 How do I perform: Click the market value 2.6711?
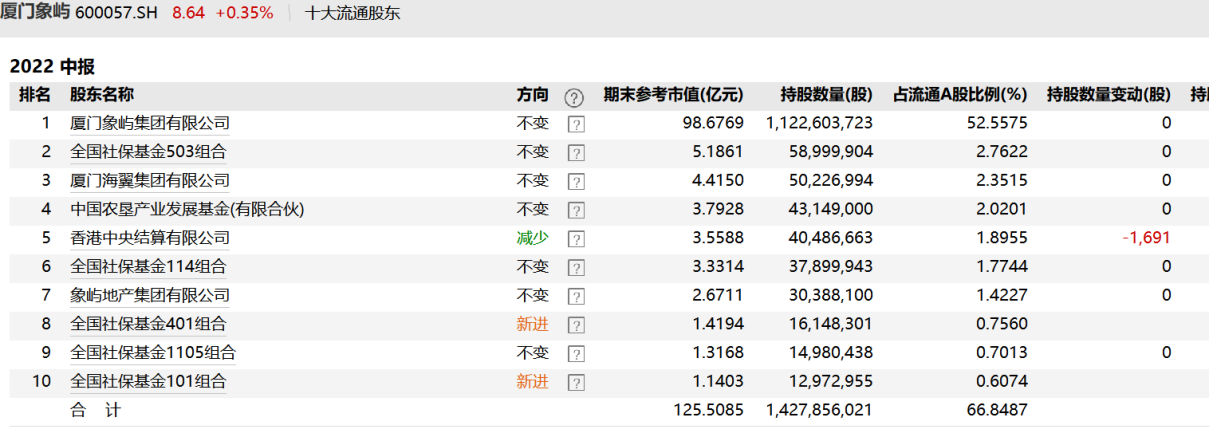click(x=718, y=295)
